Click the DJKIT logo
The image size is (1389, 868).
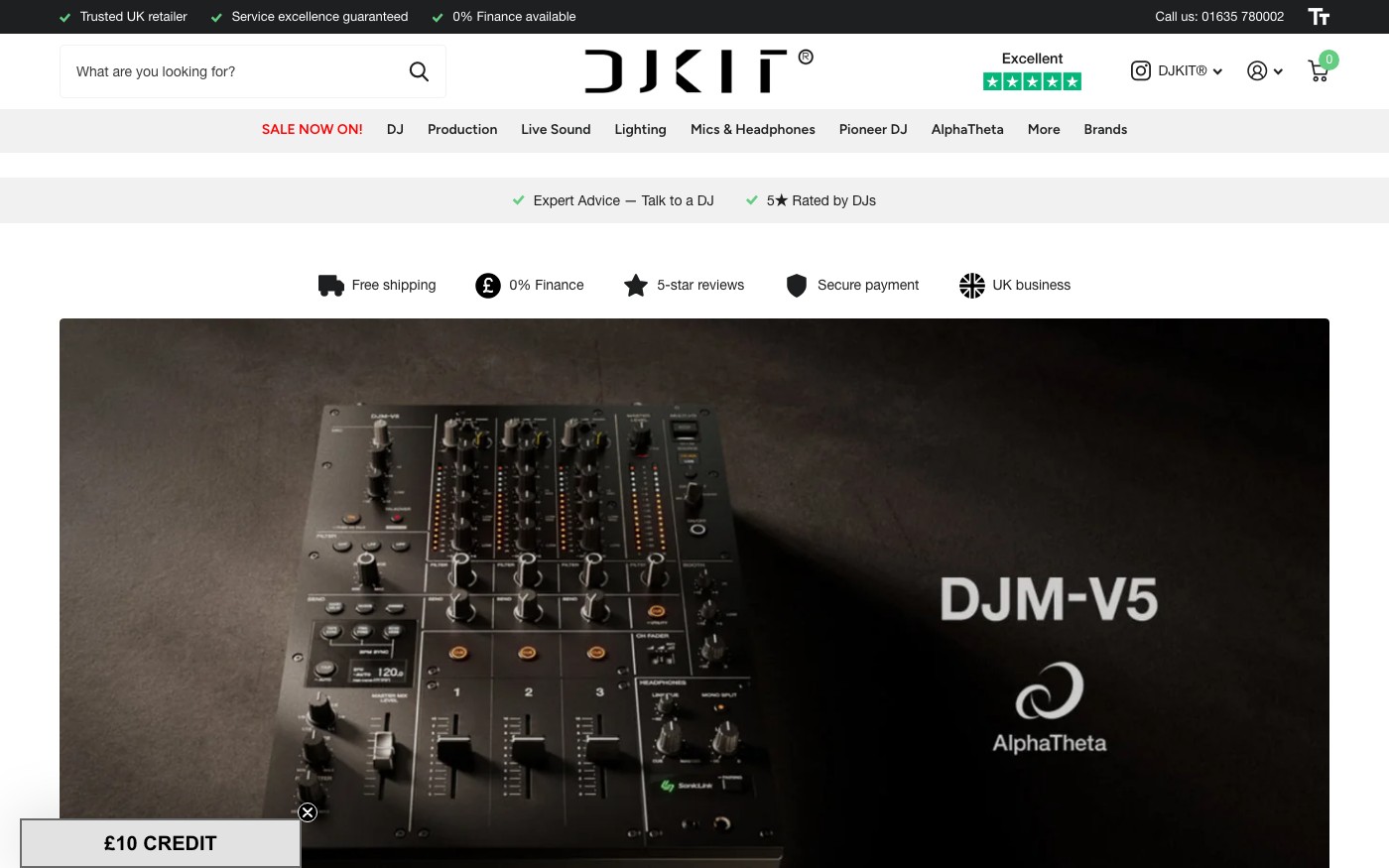tap(698, 70)
